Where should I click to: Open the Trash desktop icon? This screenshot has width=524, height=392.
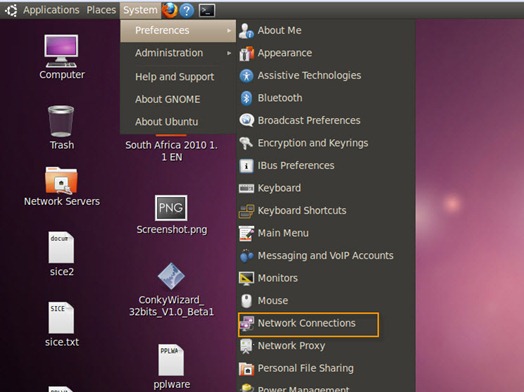coord(61,121)
